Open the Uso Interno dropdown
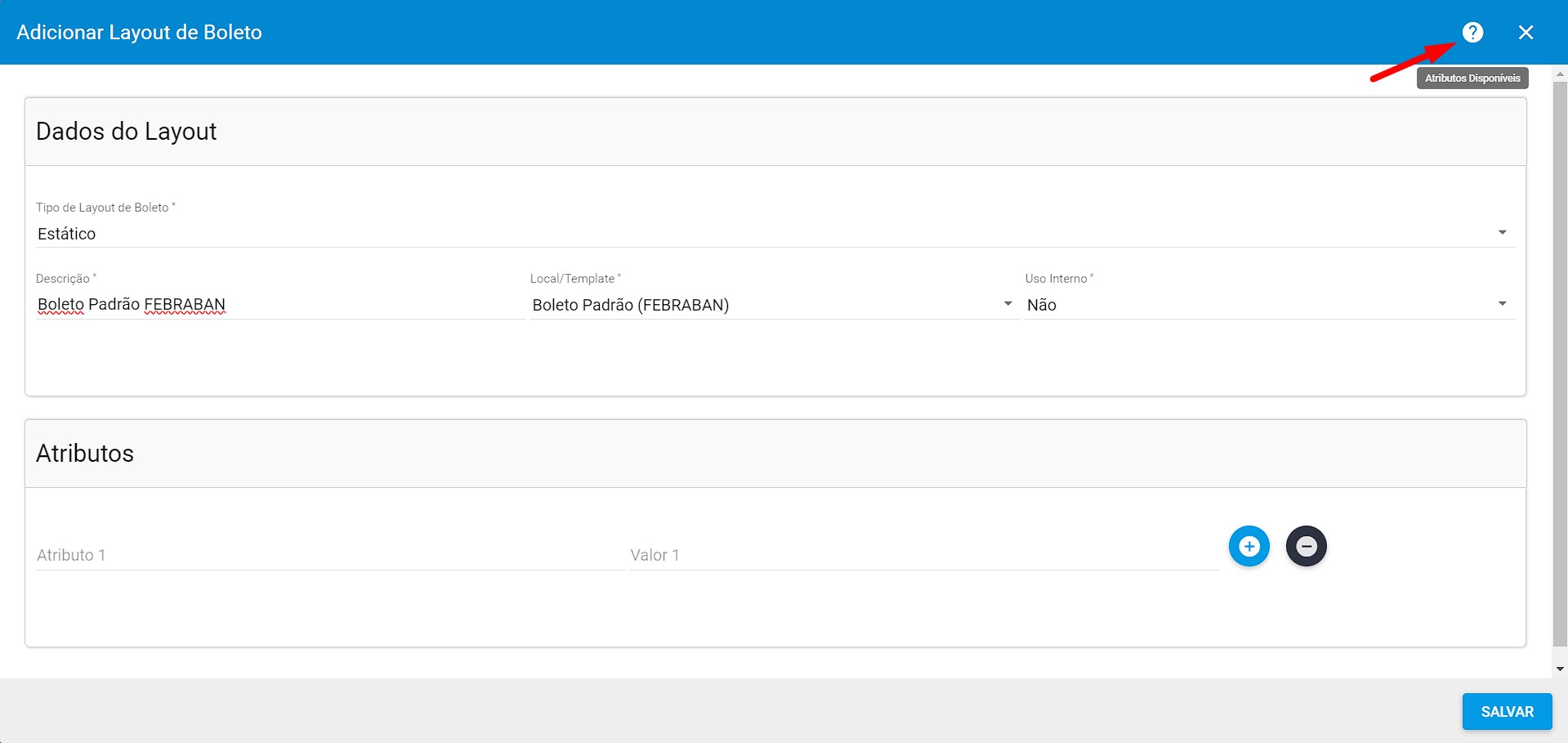 tap(1270, 305)
